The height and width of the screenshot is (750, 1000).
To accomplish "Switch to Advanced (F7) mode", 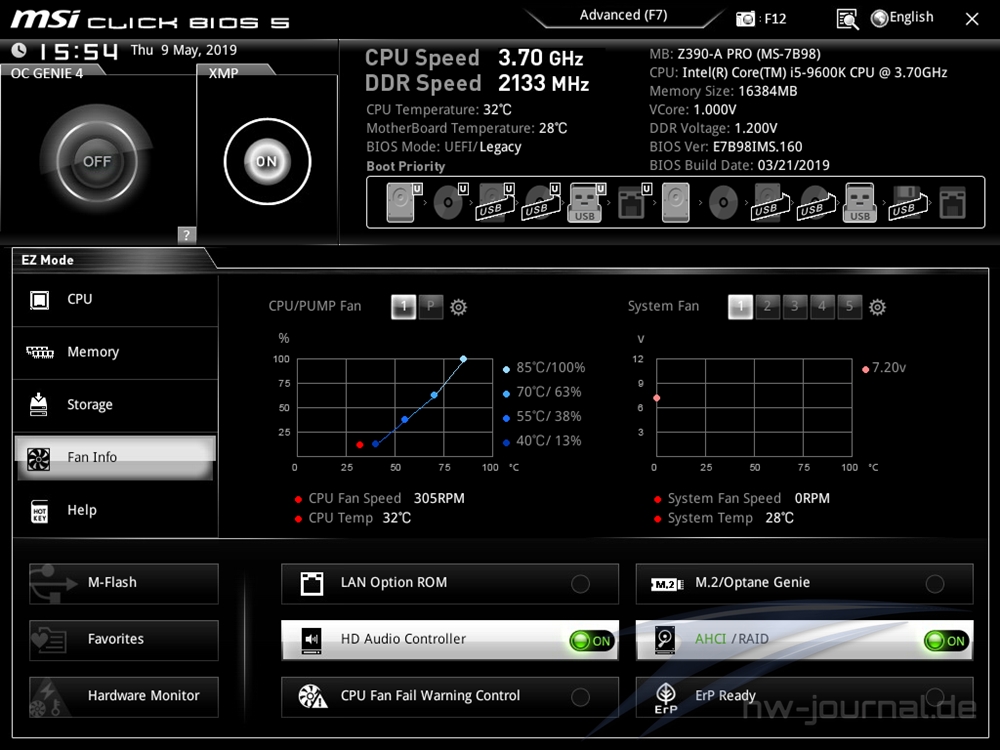I will (623, 15).
